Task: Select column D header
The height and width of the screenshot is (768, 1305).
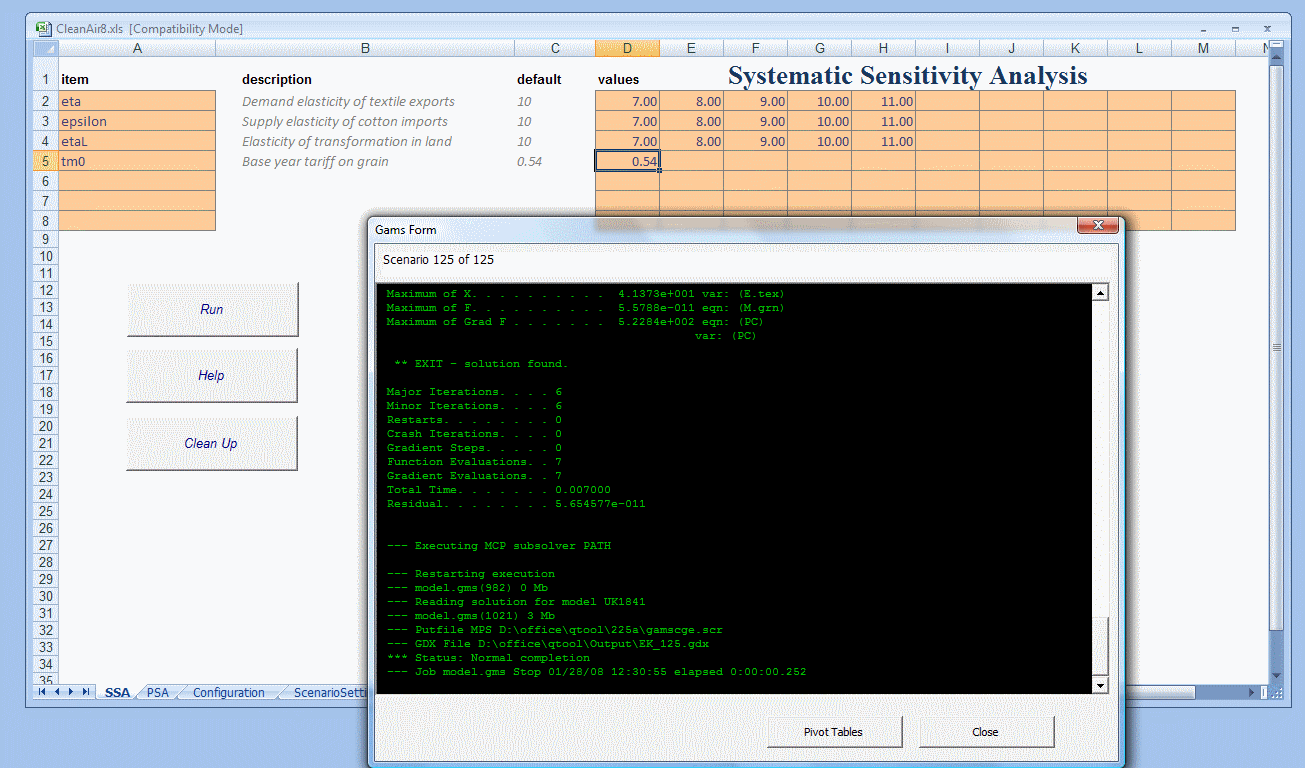Action: [627, 49]
